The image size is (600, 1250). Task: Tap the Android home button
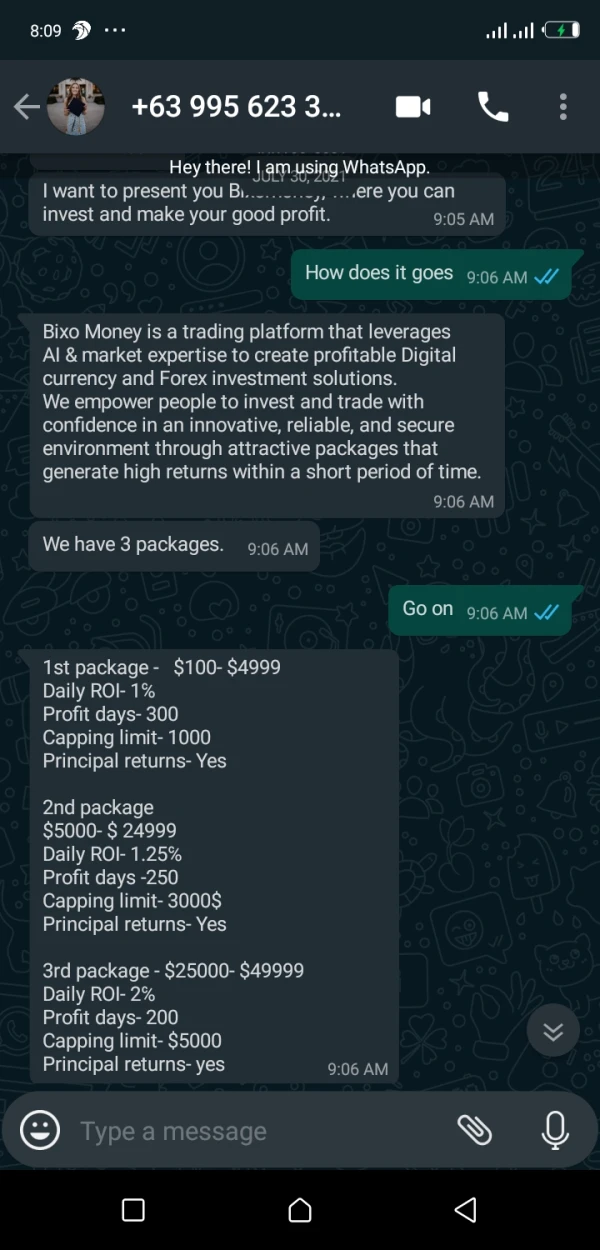[300, 1211]
